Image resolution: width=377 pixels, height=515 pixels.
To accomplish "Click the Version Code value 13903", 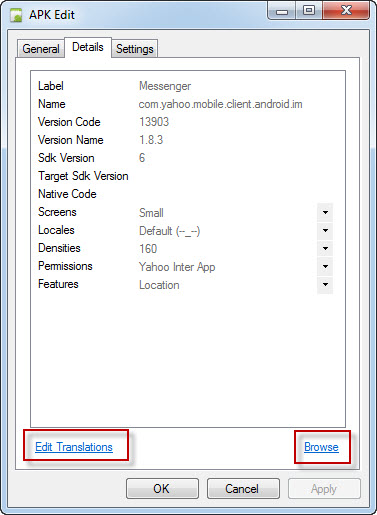I will point(154,122).
